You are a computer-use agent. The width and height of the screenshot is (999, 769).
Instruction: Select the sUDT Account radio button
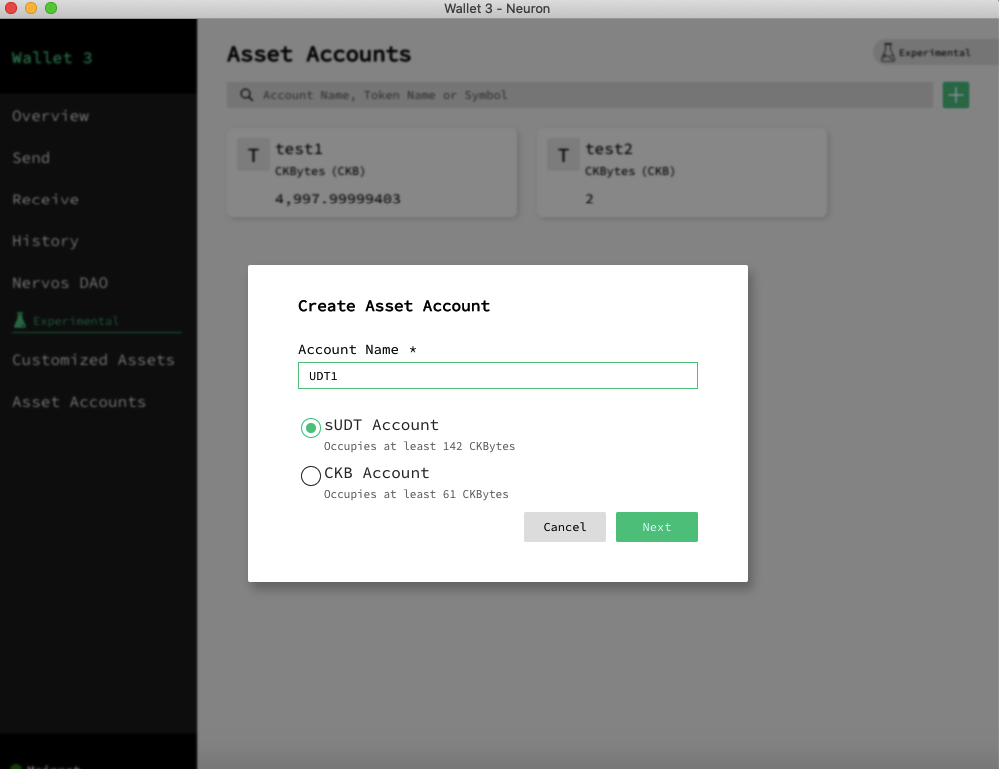(x=311, y=428)
